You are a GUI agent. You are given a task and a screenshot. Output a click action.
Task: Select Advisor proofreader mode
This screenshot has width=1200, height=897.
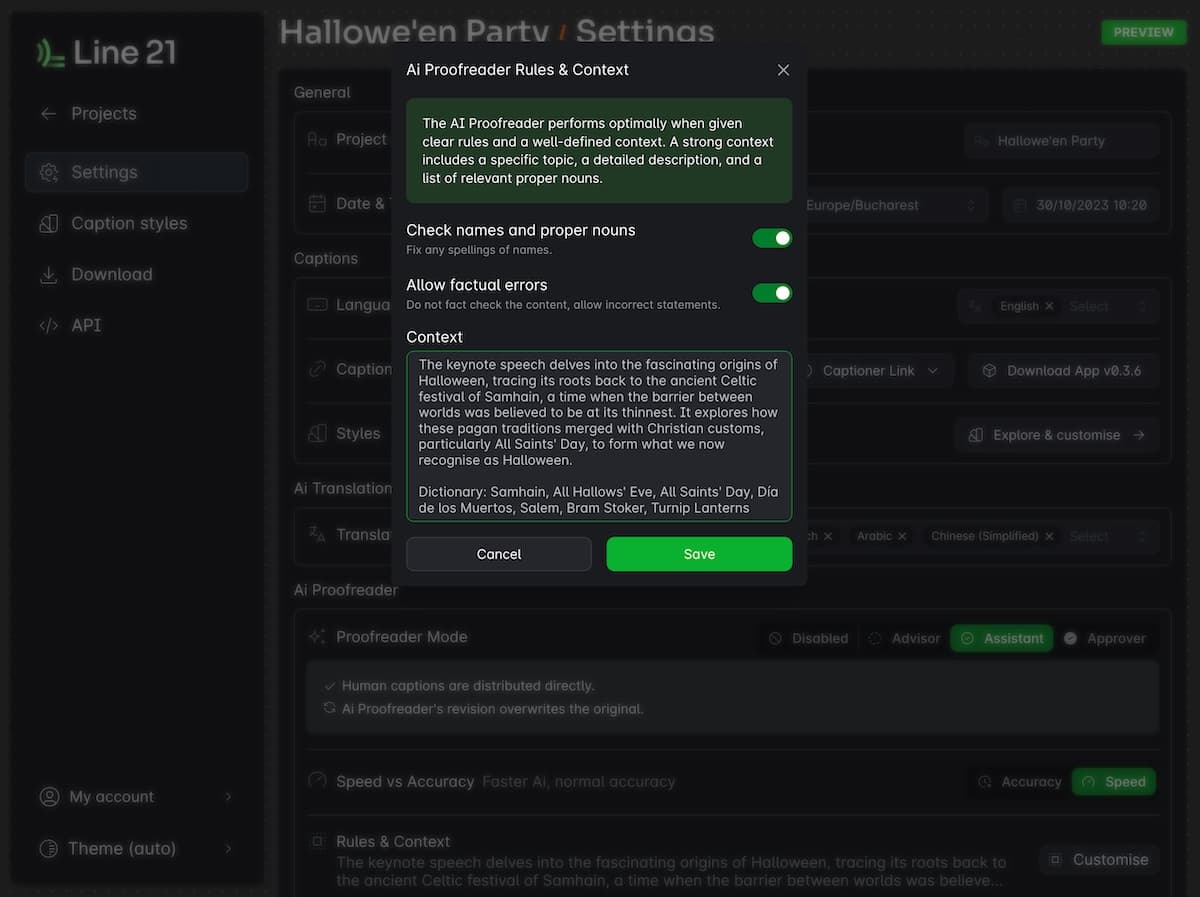point(904,638)
